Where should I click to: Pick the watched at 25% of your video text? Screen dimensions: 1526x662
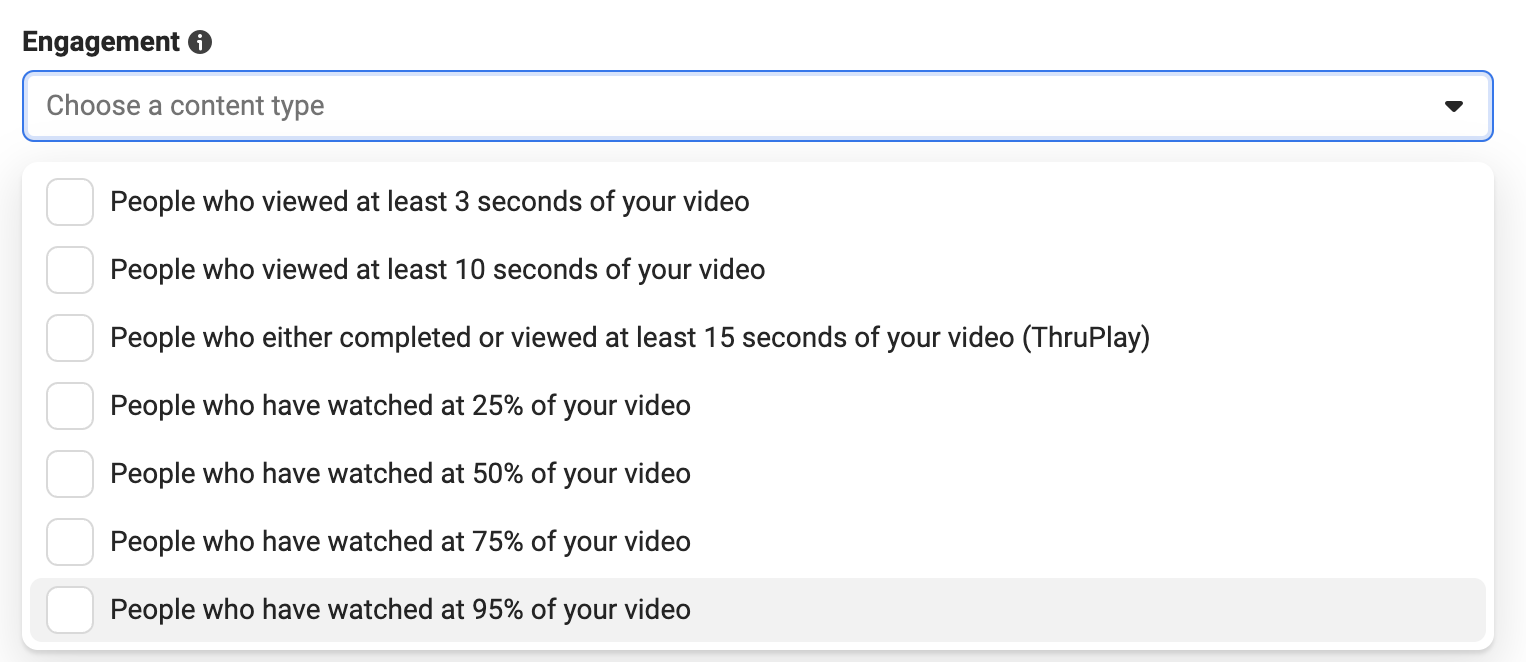tap(401, 406)
